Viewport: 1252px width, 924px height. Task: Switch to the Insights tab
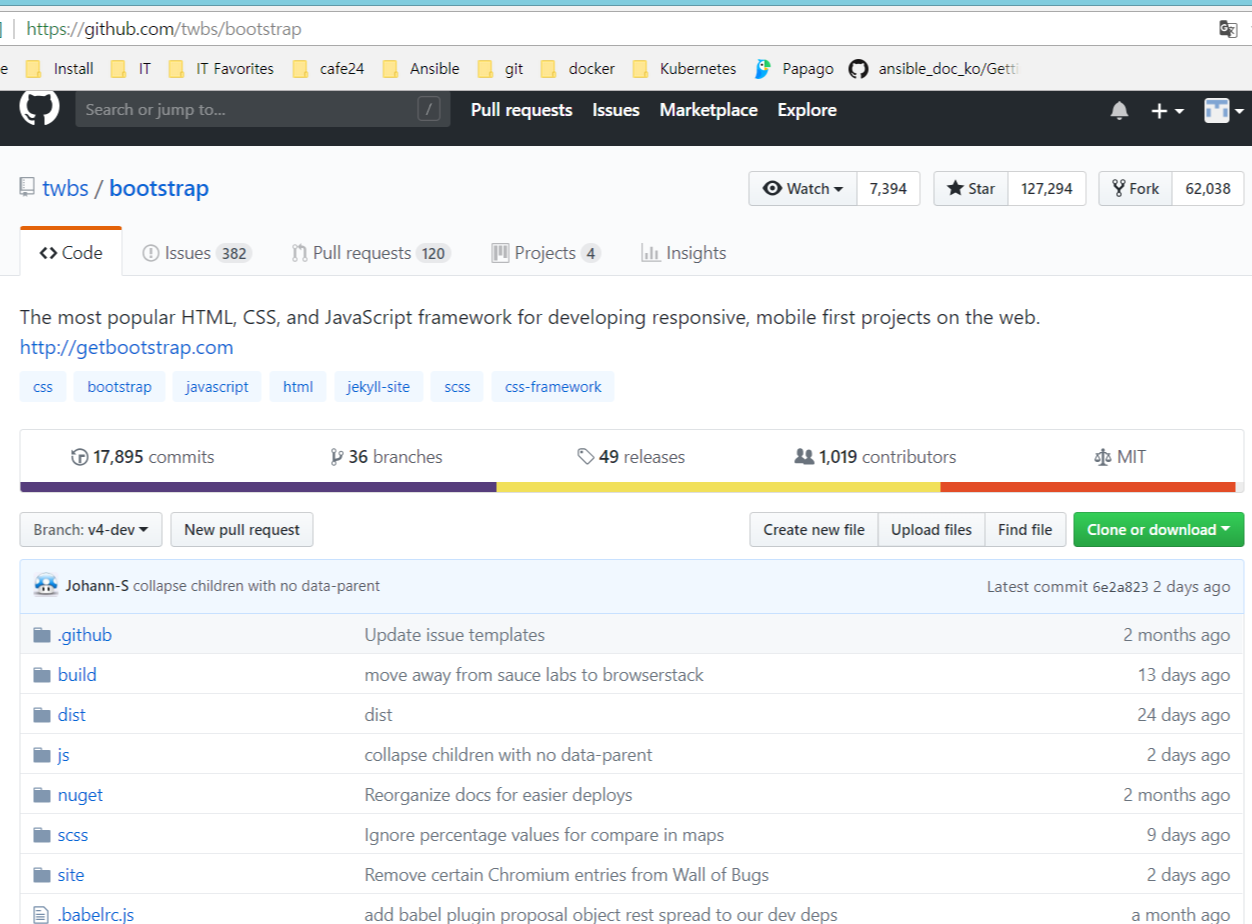(x=684, y=253)
